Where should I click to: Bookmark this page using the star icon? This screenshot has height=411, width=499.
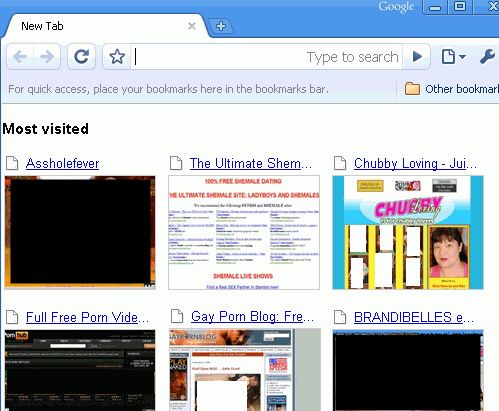pos(117,57)
